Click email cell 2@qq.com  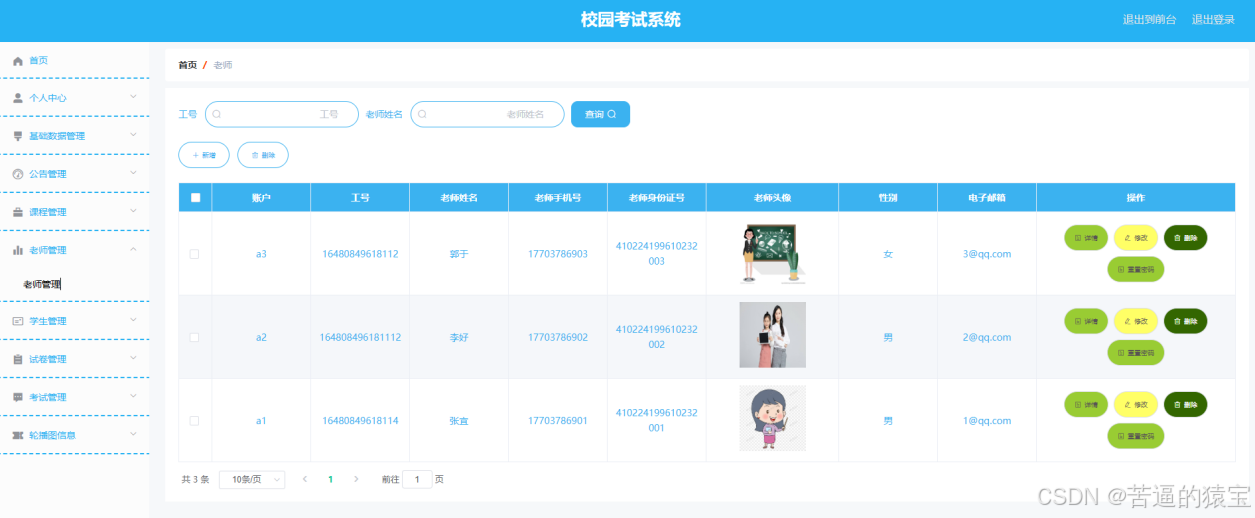[987, 337]
